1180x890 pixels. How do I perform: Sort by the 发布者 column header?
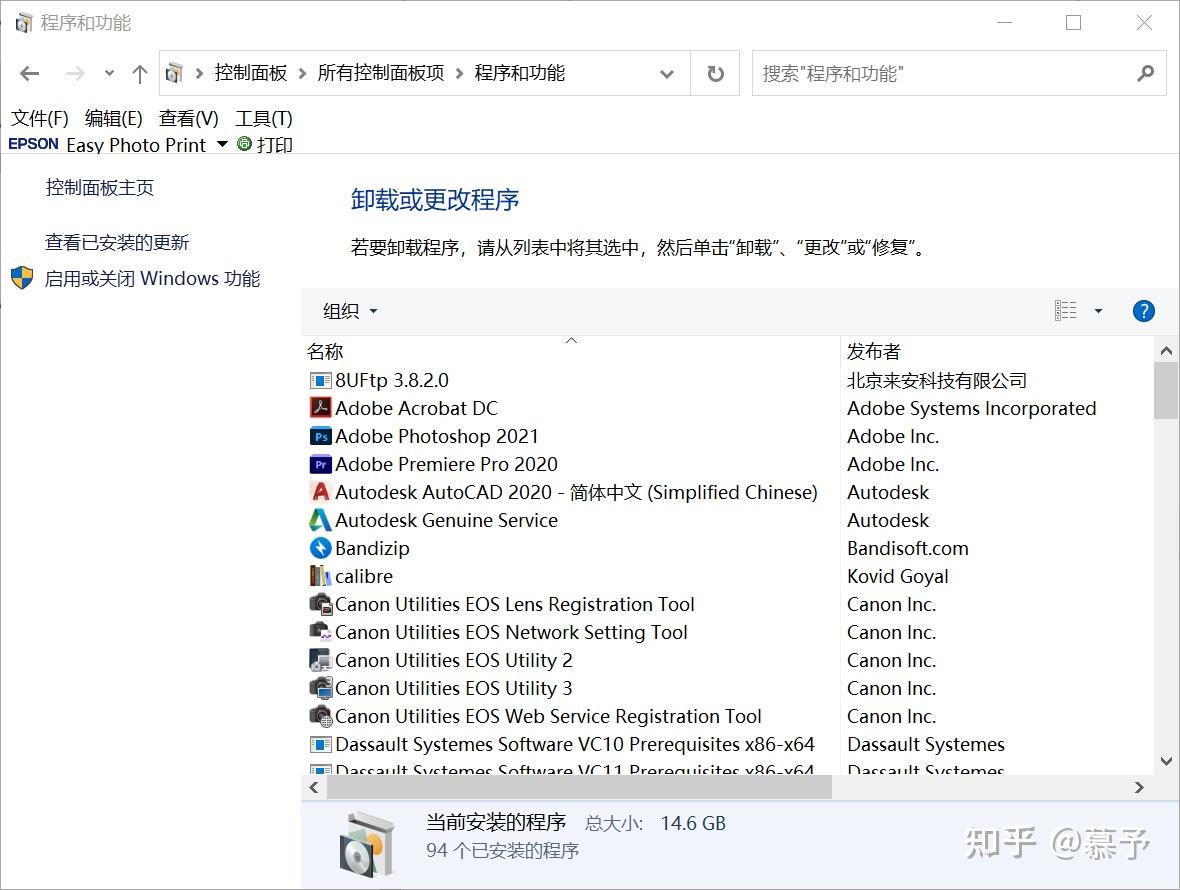coord(996,351)
